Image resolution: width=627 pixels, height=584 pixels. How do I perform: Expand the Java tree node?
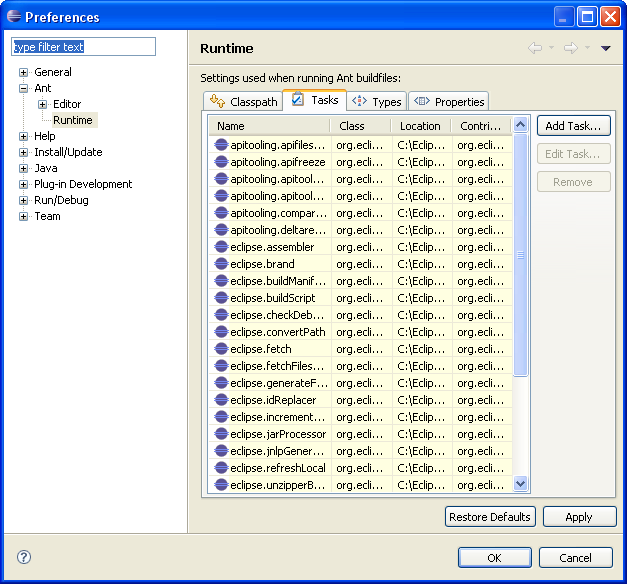click(24, 168)
